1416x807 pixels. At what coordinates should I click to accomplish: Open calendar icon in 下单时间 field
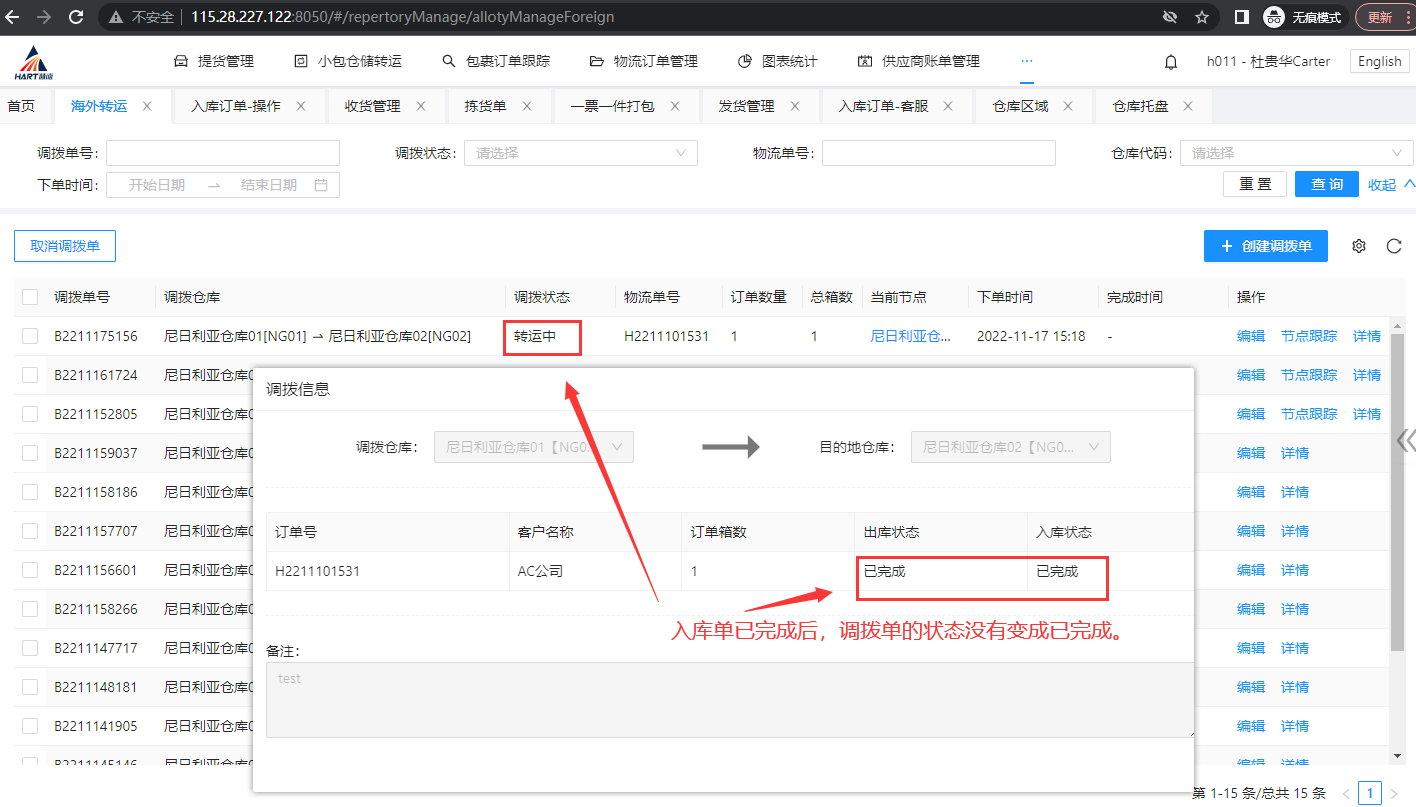[321, 185]
